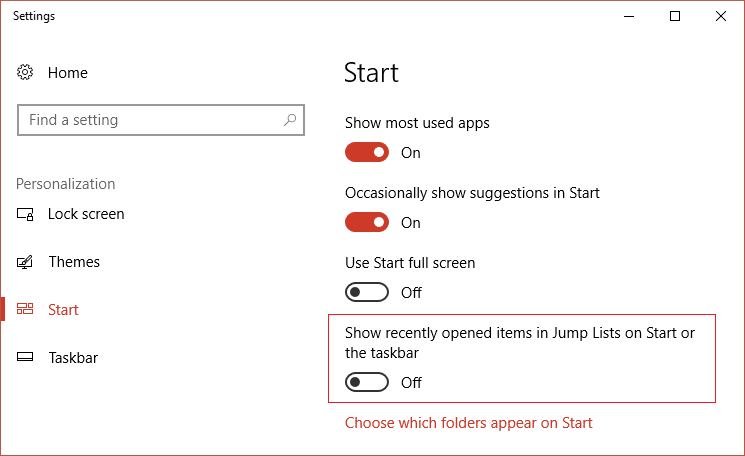Click the Start tiles icon in sidebar
The width and height of the screenshot is (745, 456).
pyautogui.click(x=25, y=310)
